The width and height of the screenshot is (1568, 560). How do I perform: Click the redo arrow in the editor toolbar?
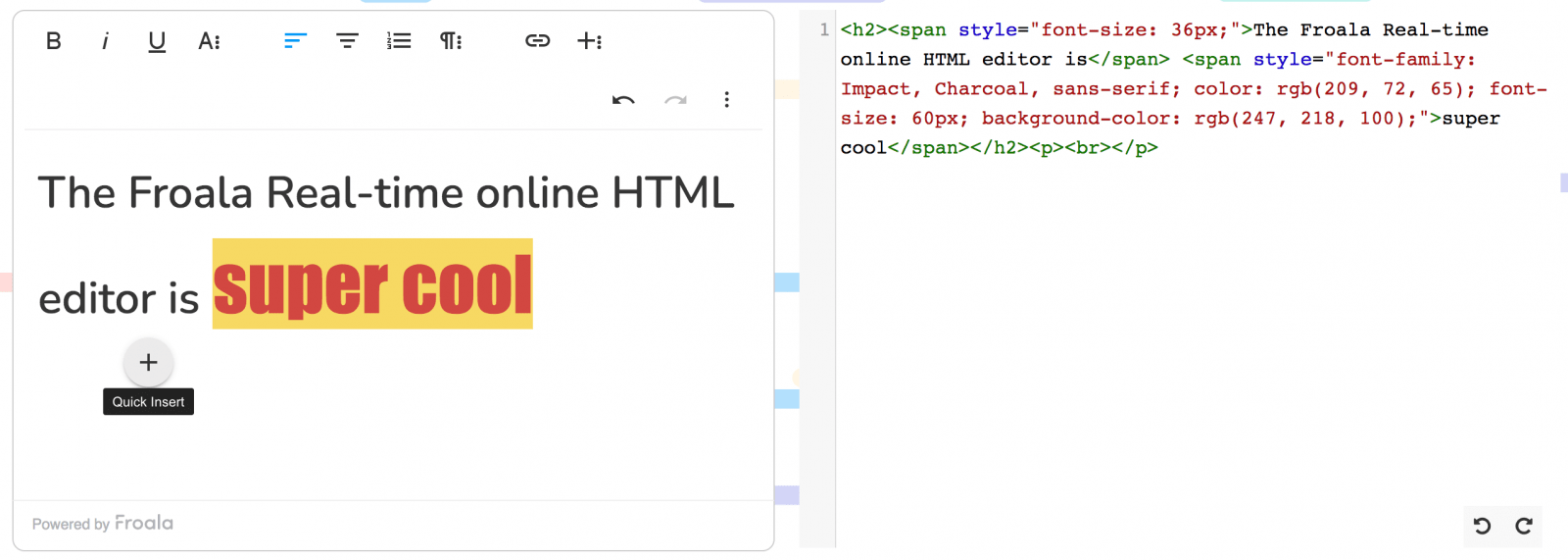[x=675, y=100]
